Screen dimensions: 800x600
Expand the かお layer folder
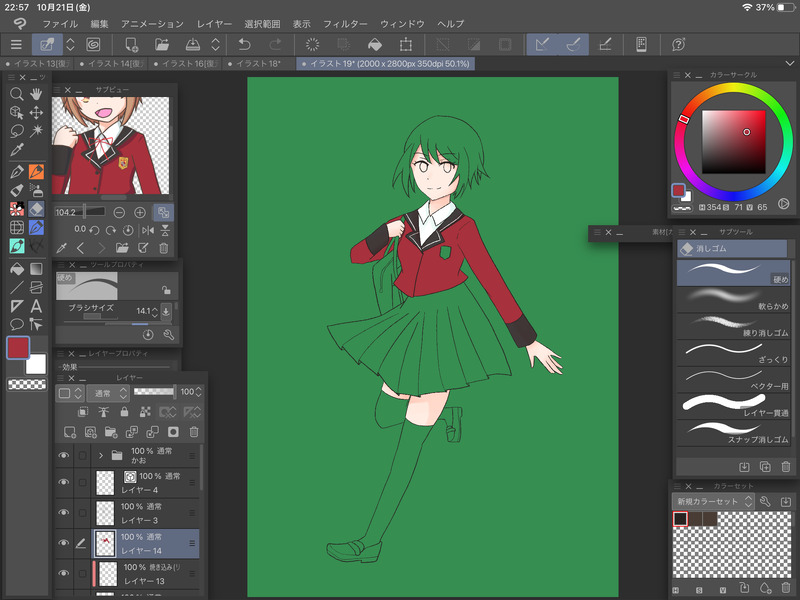point(101,455)
